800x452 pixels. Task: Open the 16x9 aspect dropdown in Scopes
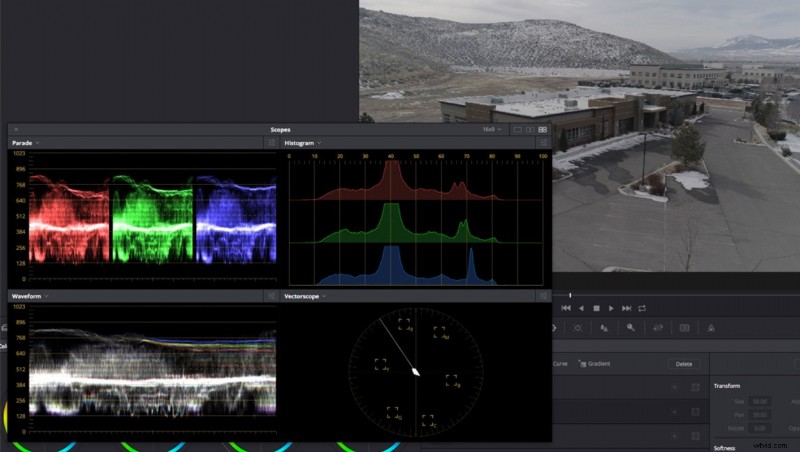pyautogui.click(x=492, y=130)
